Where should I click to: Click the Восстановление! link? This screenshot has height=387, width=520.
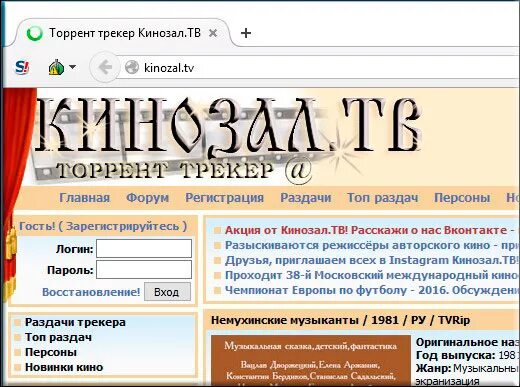tap(91, 292)
